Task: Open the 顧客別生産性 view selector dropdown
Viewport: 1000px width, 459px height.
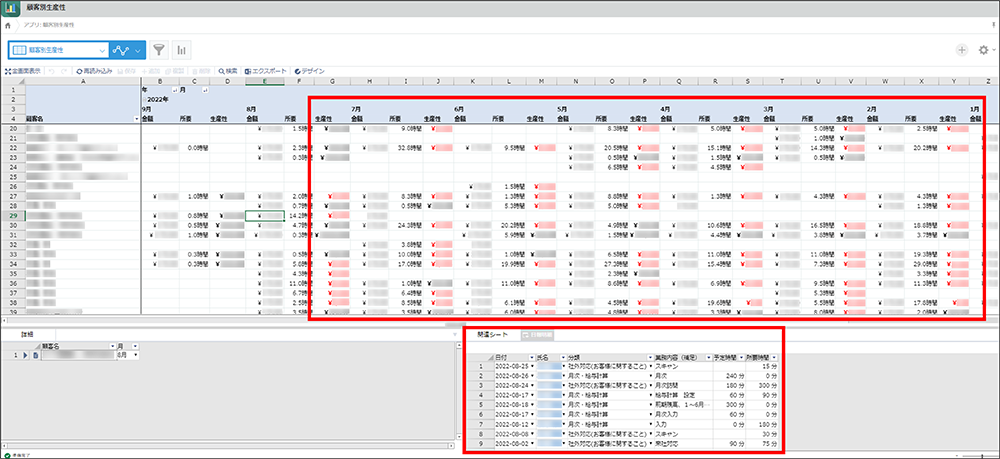Action: click(58, 50)
